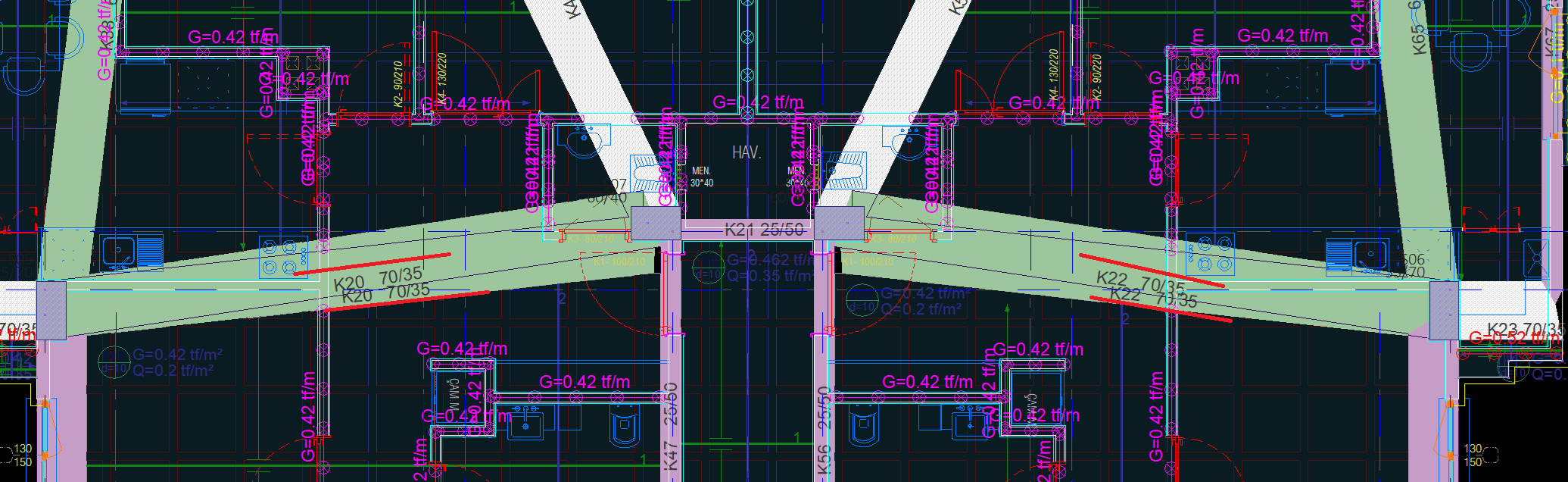The image size is (1568, 482).
Task: Click the right four-burner stove symbol
Action: (1210, 254)
